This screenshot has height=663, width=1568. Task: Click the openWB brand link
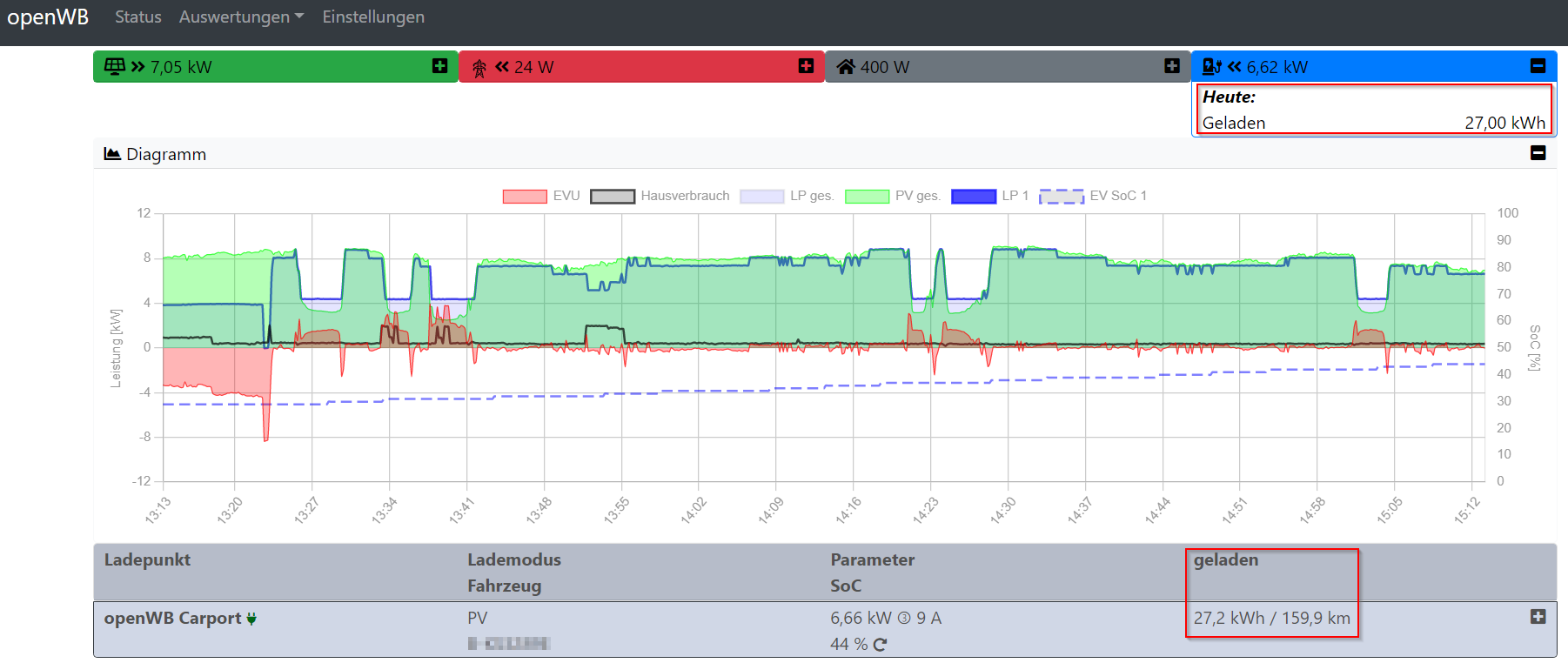(x=48, y=17)
